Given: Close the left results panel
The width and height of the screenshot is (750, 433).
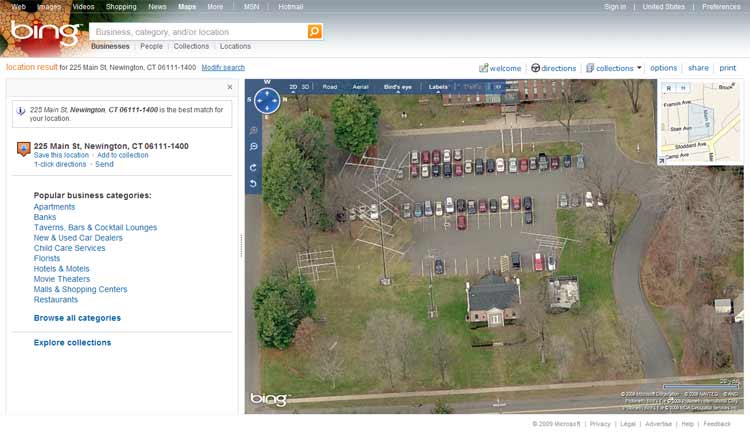Looking at the screenshot, I should pos(229,87).
